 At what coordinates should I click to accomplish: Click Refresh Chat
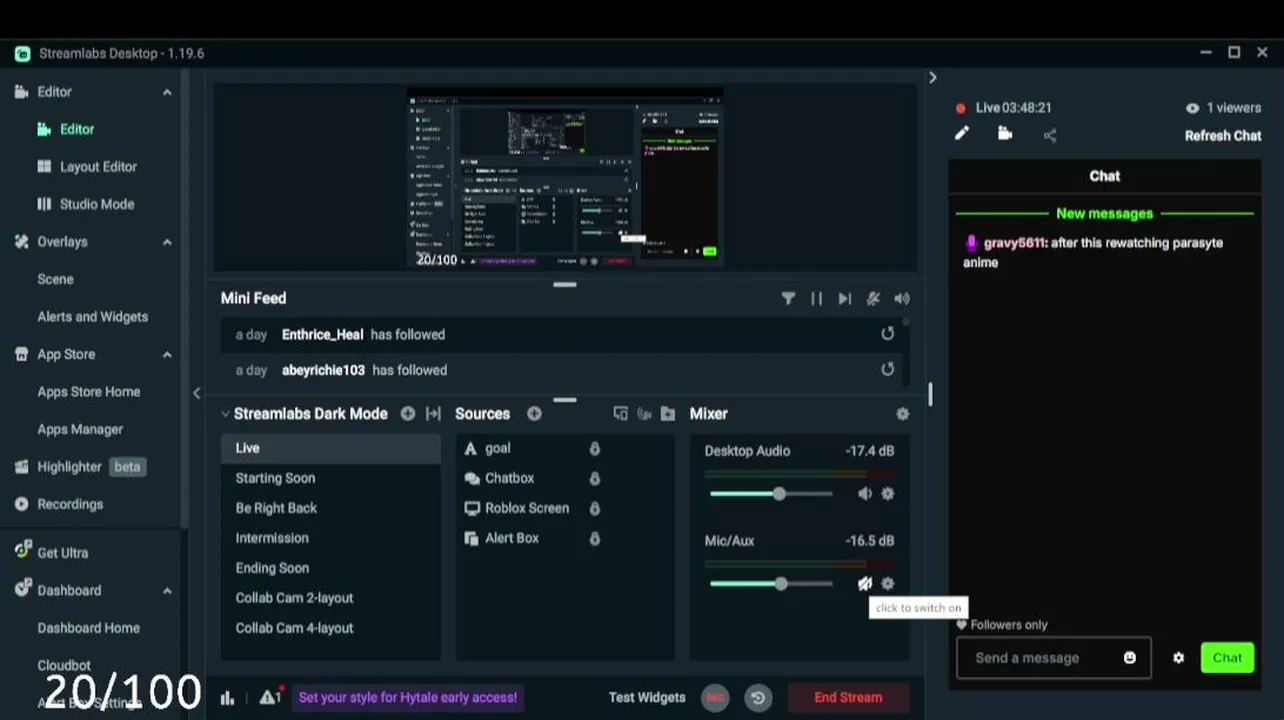coord(1223,136)
